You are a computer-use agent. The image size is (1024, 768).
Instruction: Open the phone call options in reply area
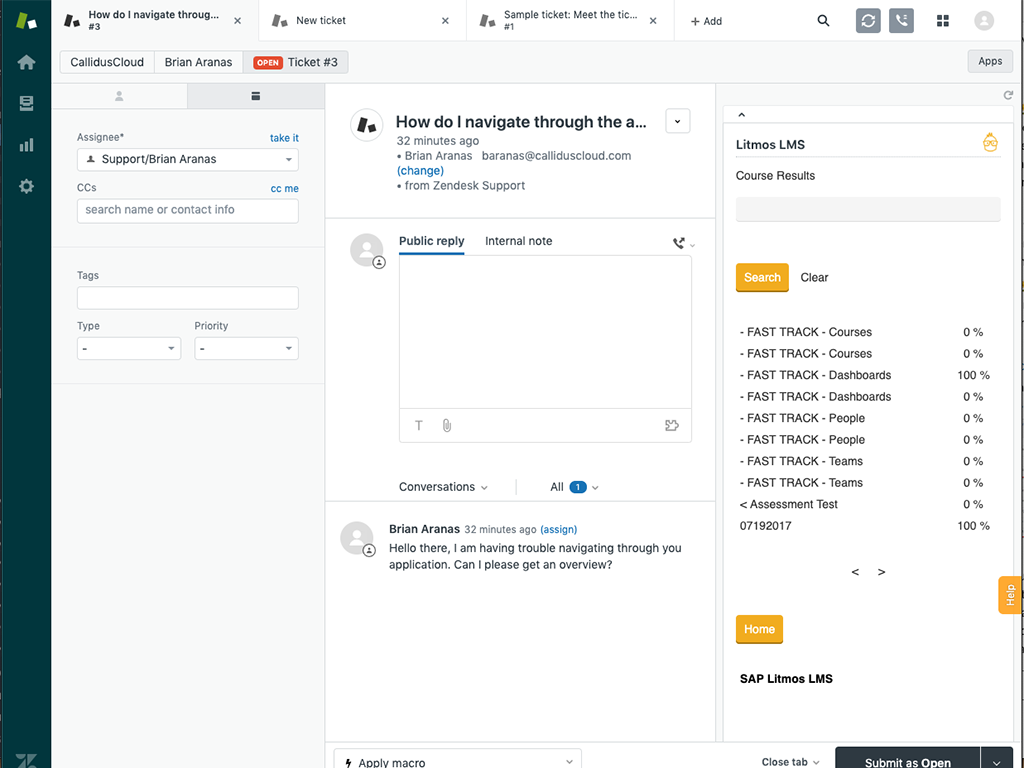pos(684,244)
